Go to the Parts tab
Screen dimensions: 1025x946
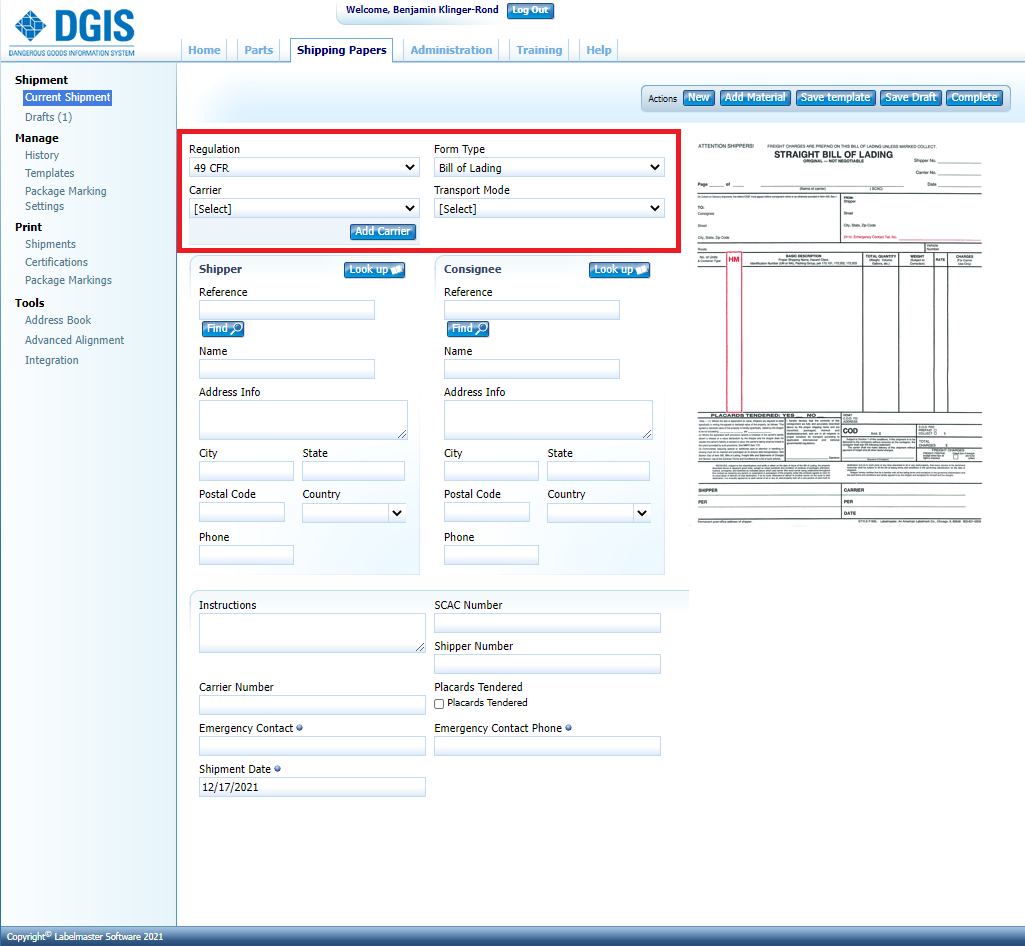pos(258,50)
